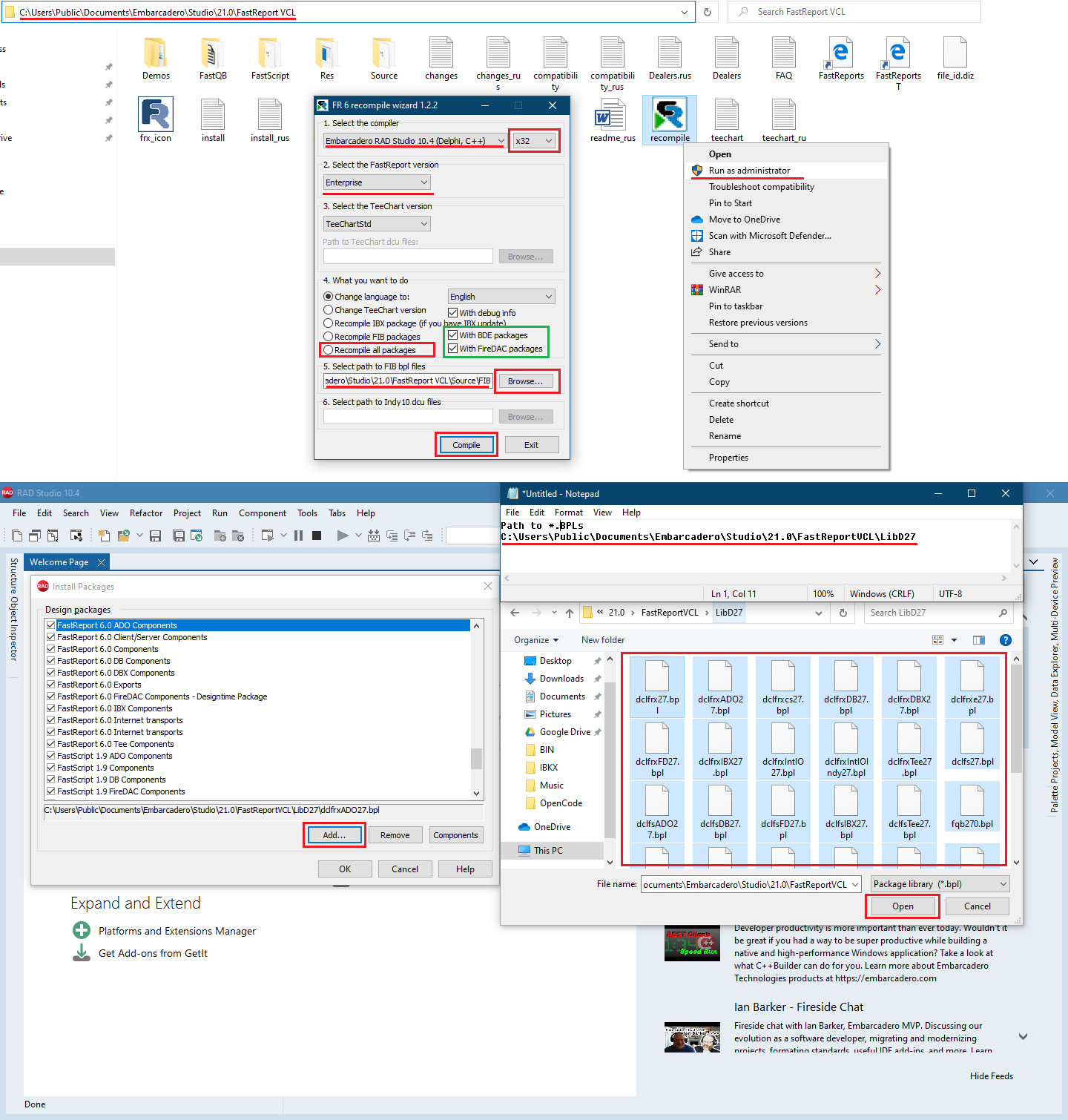The height and width of the screenshot is (1120, 1068).
Task: Click the Search FastReport VCL box
Action: pyautogui.click(x=854, y=12)
